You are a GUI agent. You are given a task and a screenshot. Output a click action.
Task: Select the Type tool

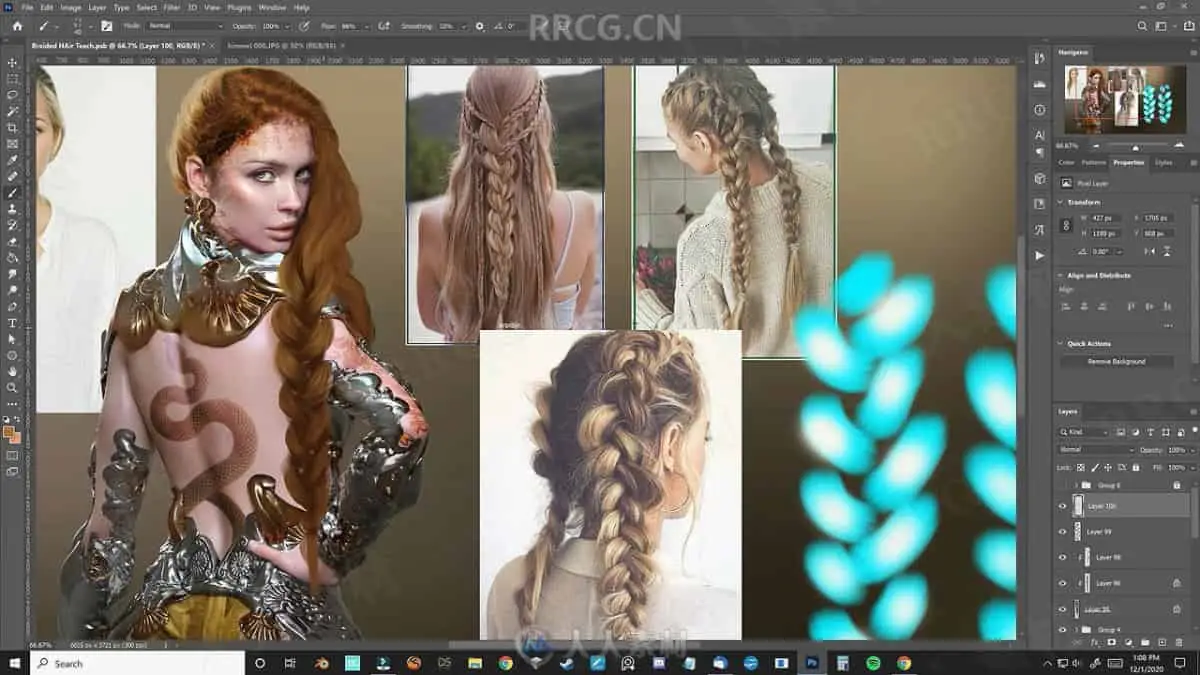(13, 323)
